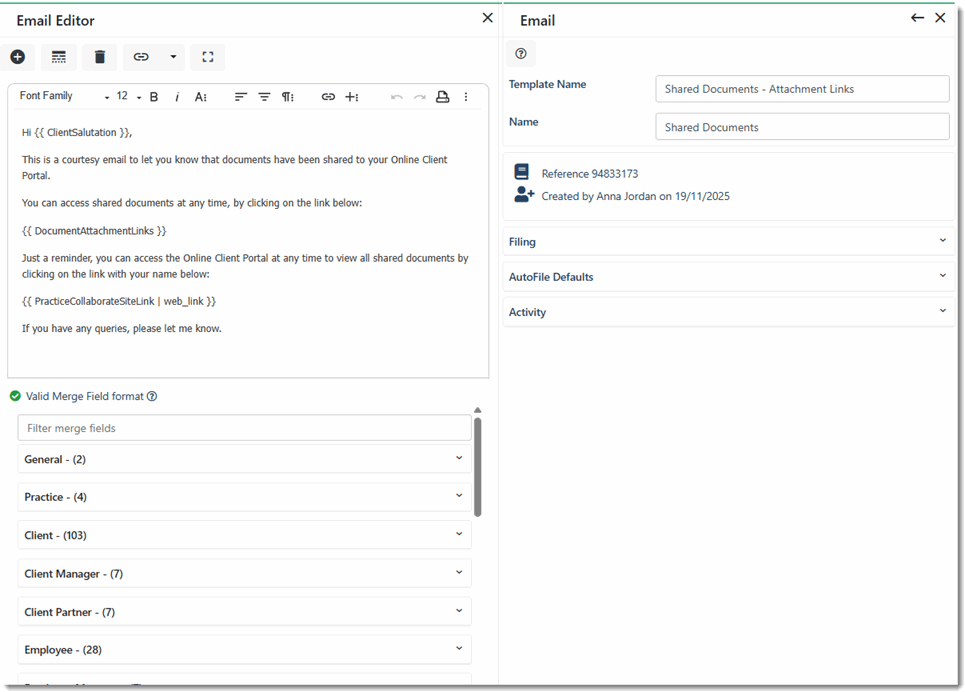Expand the Activity section
965x692 pixels.
click(729, 312)
